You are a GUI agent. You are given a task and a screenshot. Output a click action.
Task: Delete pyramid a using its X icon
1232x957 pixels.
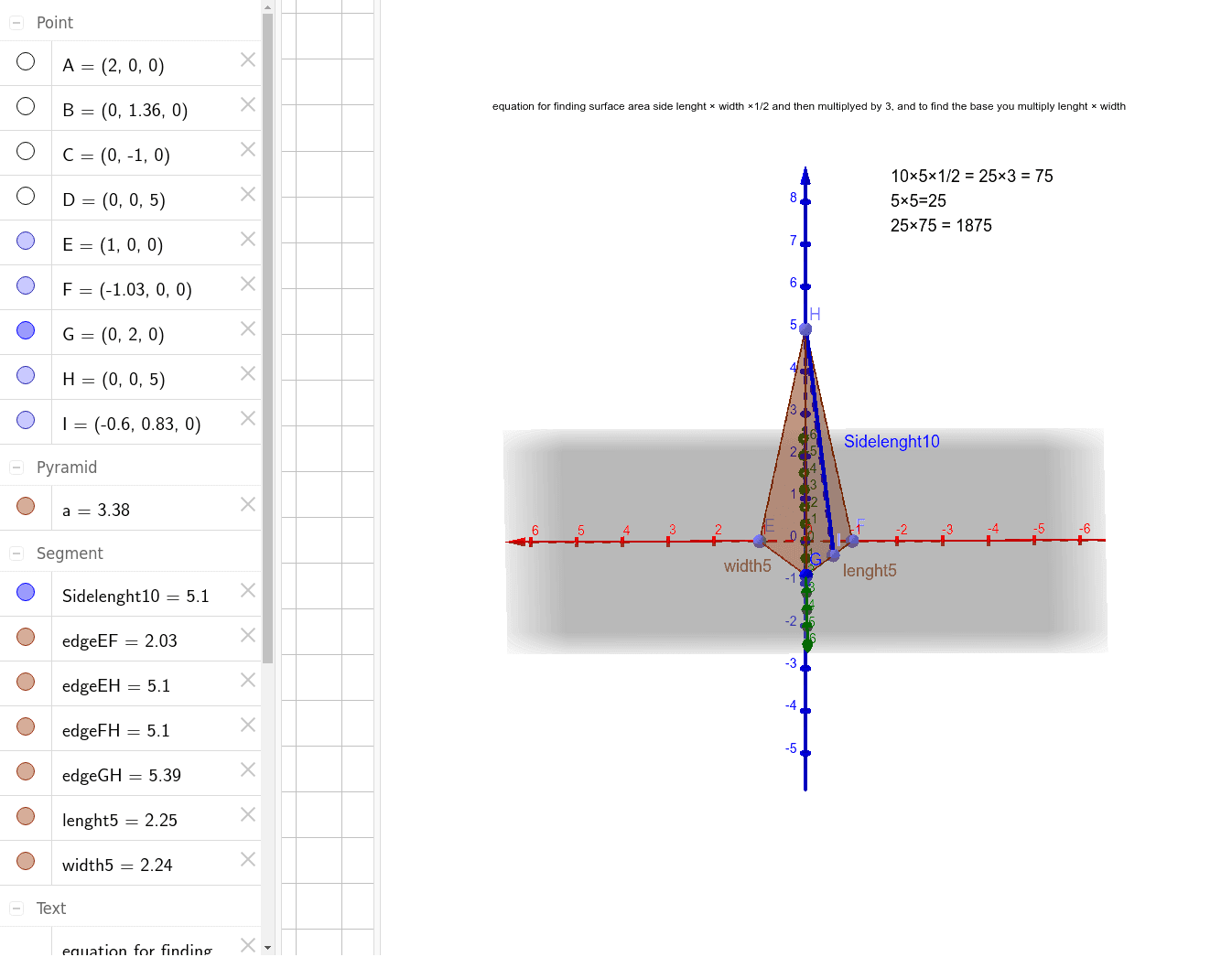coord(247,504)
